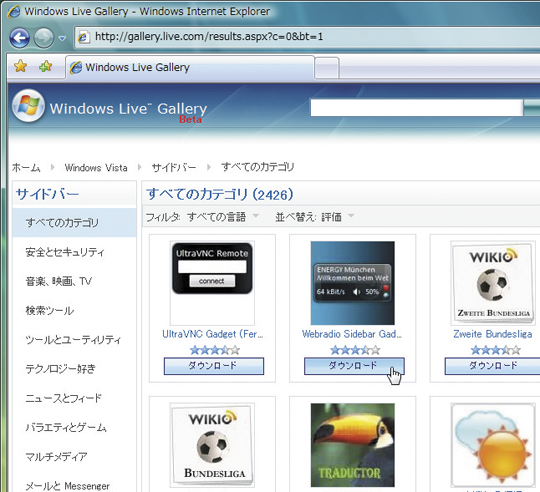
Task: Click the browser Forward arrow button
Action: tap(44, 38)
